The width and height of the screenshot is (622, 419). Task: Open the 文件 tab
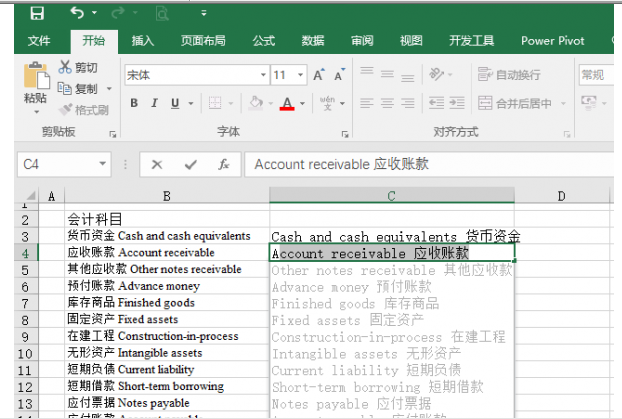tap(39, 40)
